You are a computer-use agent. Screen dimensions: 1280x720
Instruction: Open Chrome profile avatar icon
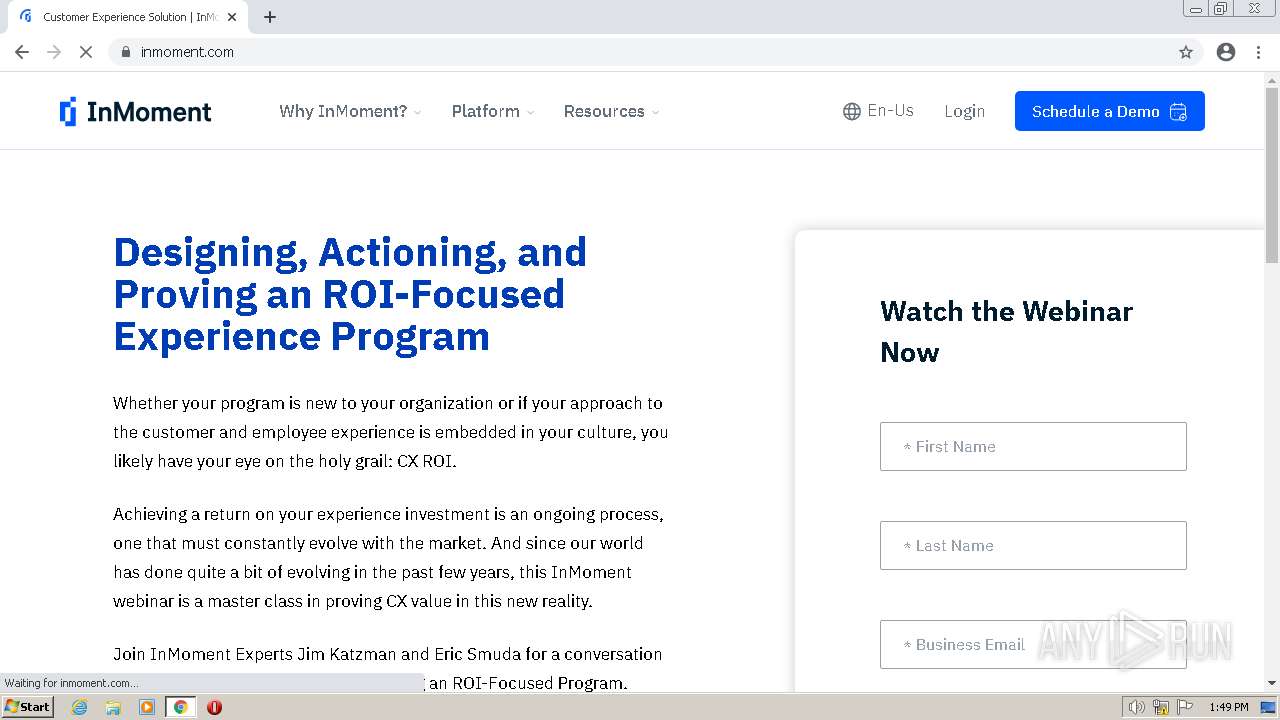click(x=1226, y=52)
